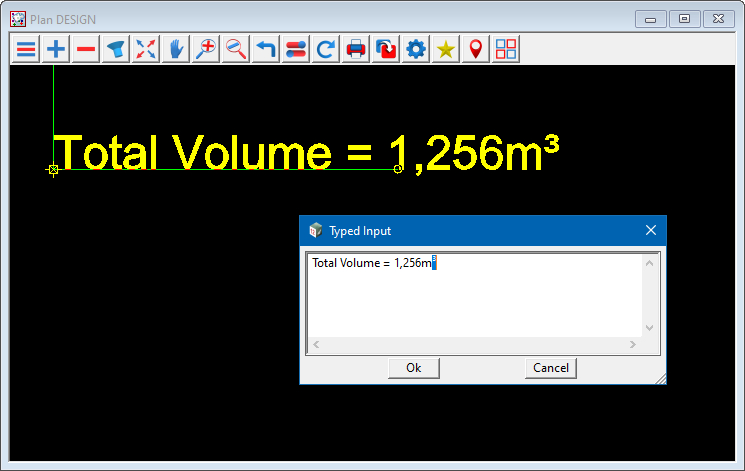Maximize the Plan DESIGN window

point(685,19)
